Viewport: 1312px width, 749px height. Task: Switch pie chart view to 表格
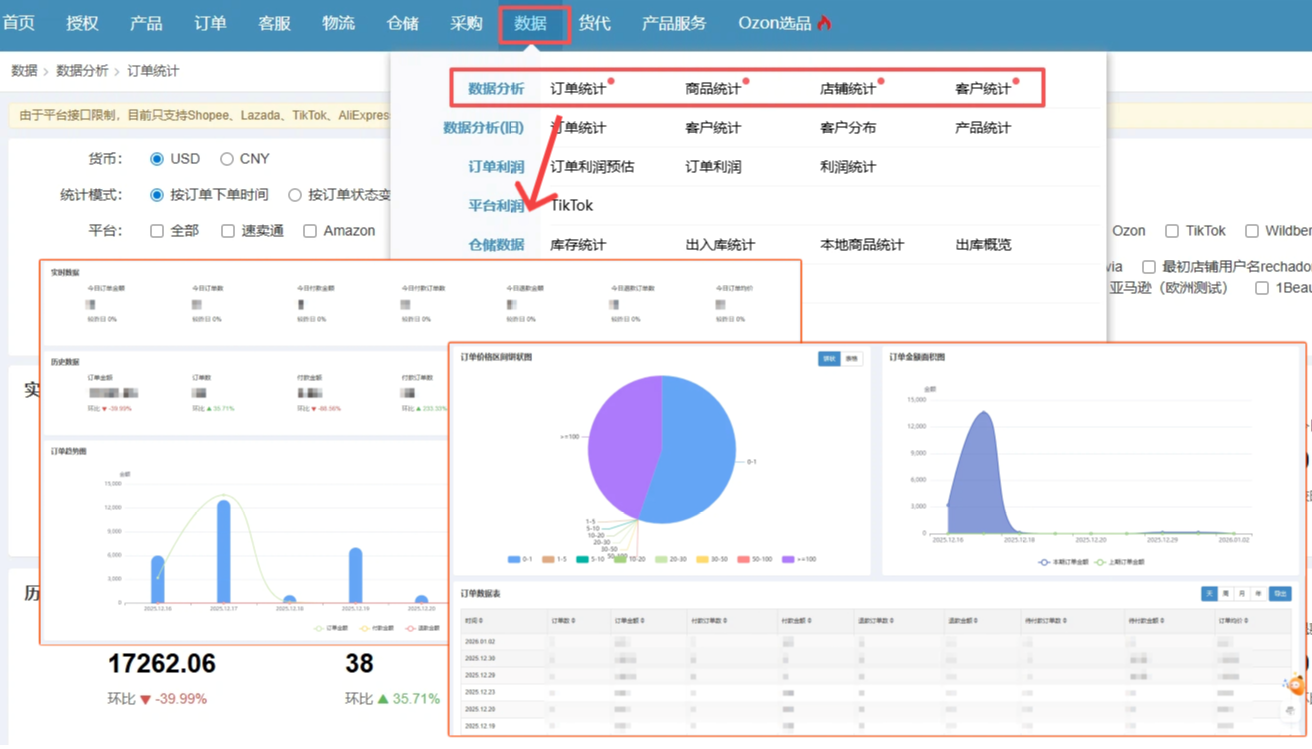click(852, 359)
